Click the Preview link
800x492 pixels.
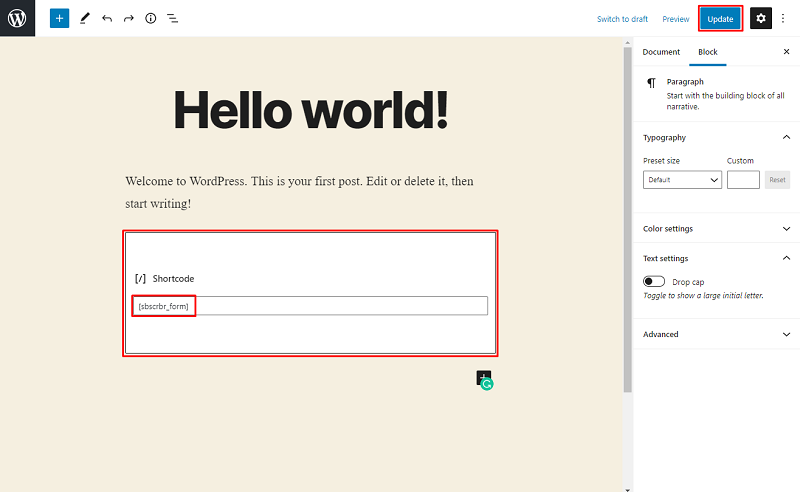676,19
